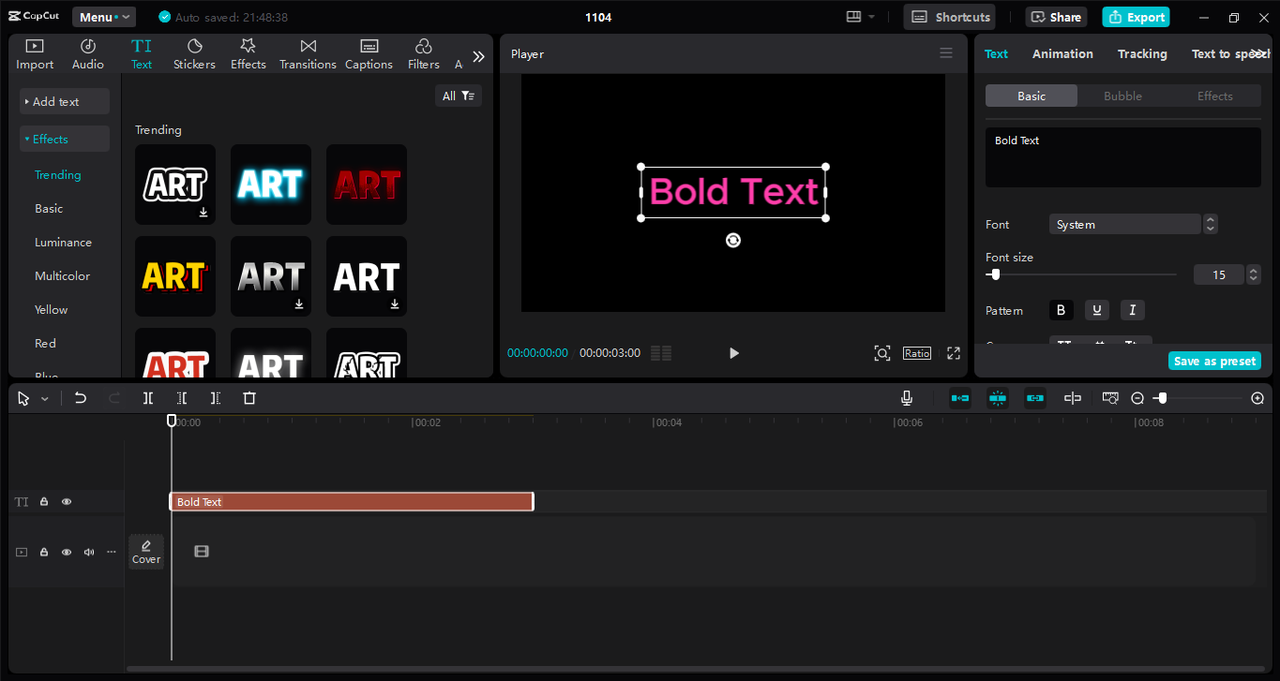Screen dimensions: 1280x681
Task: Click the Export button
Action: point(1136,17)
